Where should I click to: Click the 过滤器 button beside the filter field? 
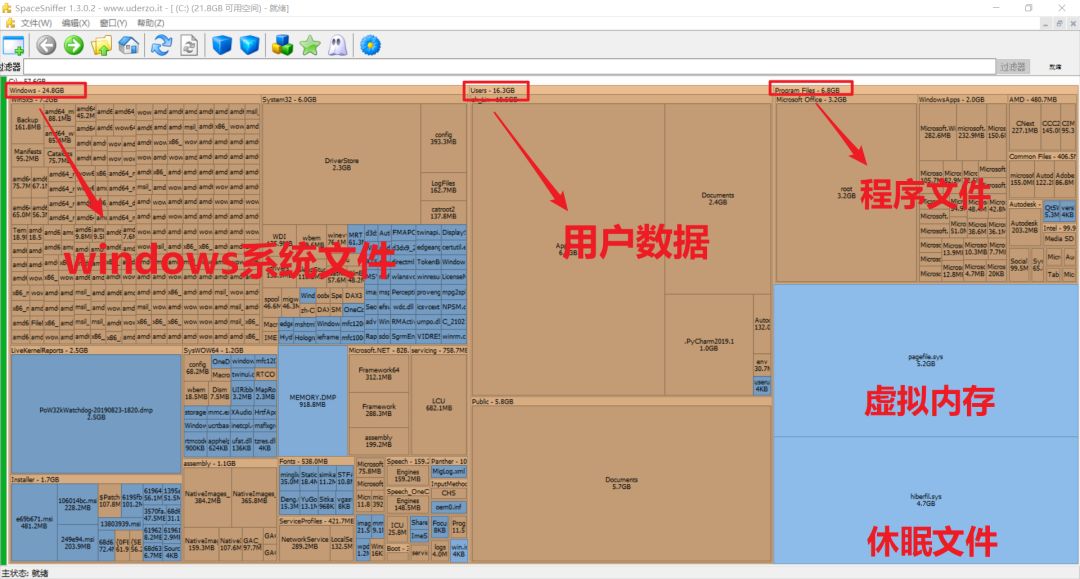coord(1012,67)
